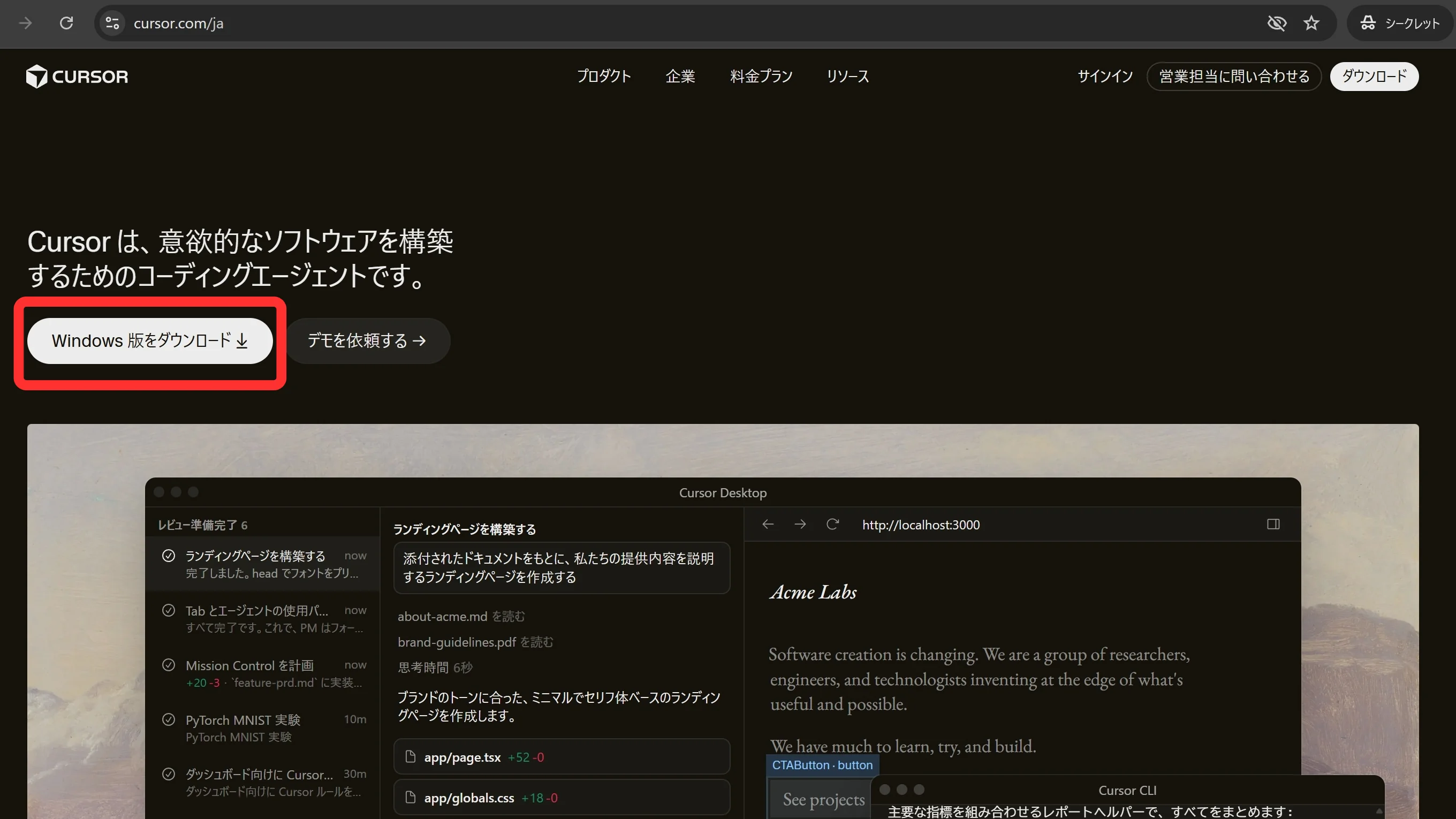Open app/globals.css file change card

[x=562, y=798]
